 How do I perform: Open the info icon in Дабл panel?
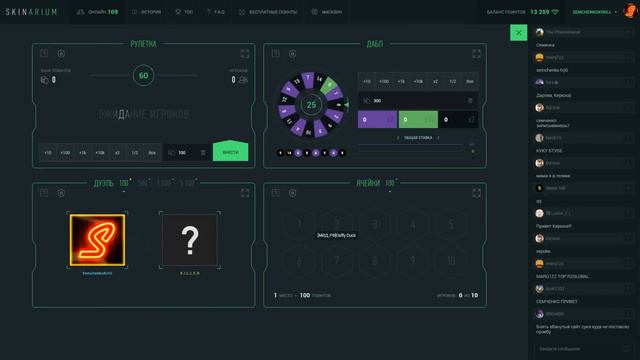(276, 53)
